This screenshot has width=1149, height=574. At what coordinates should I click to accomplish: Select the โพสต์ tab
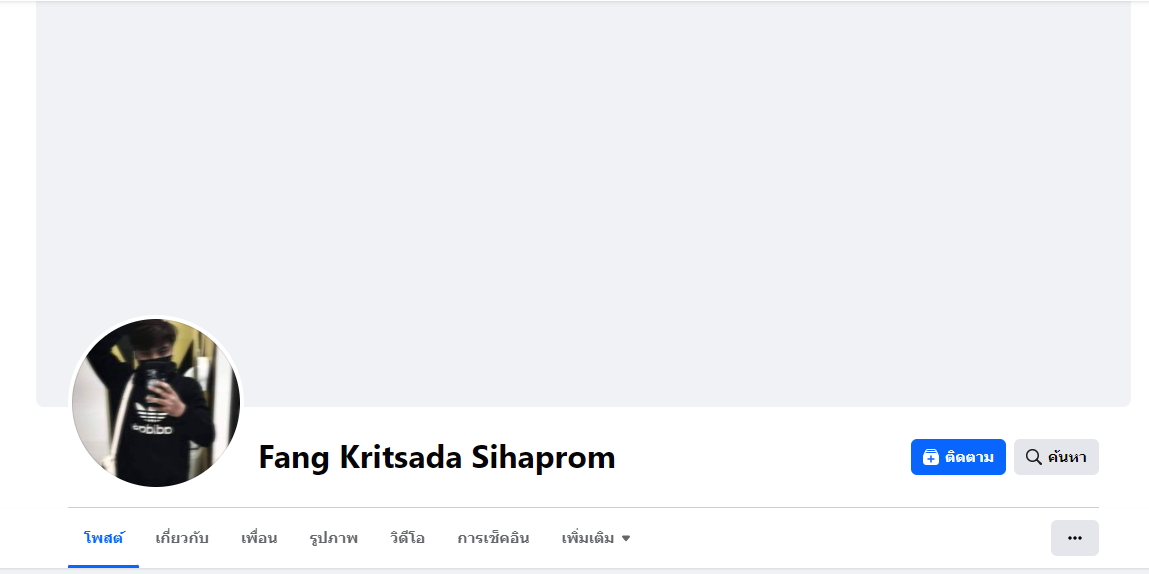[103, 538]
